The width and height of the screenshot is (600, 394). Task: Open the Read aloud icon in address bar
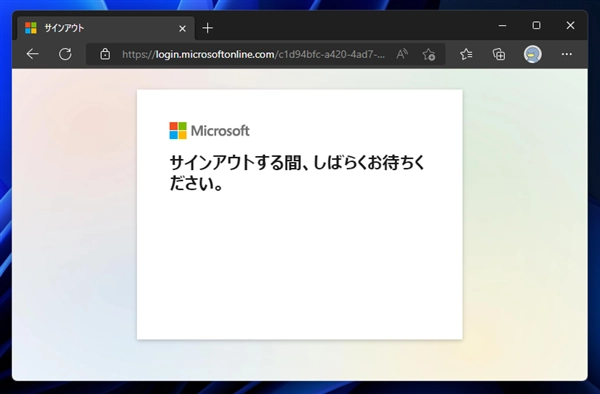(402, 54)
